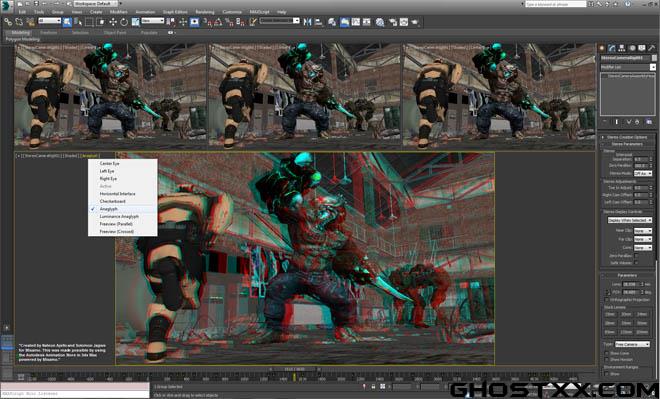This screenshot has height=399, width=660.
Task: Open the Modifier List dropdown
Action: pyautogui.click(x=628, y=67)
